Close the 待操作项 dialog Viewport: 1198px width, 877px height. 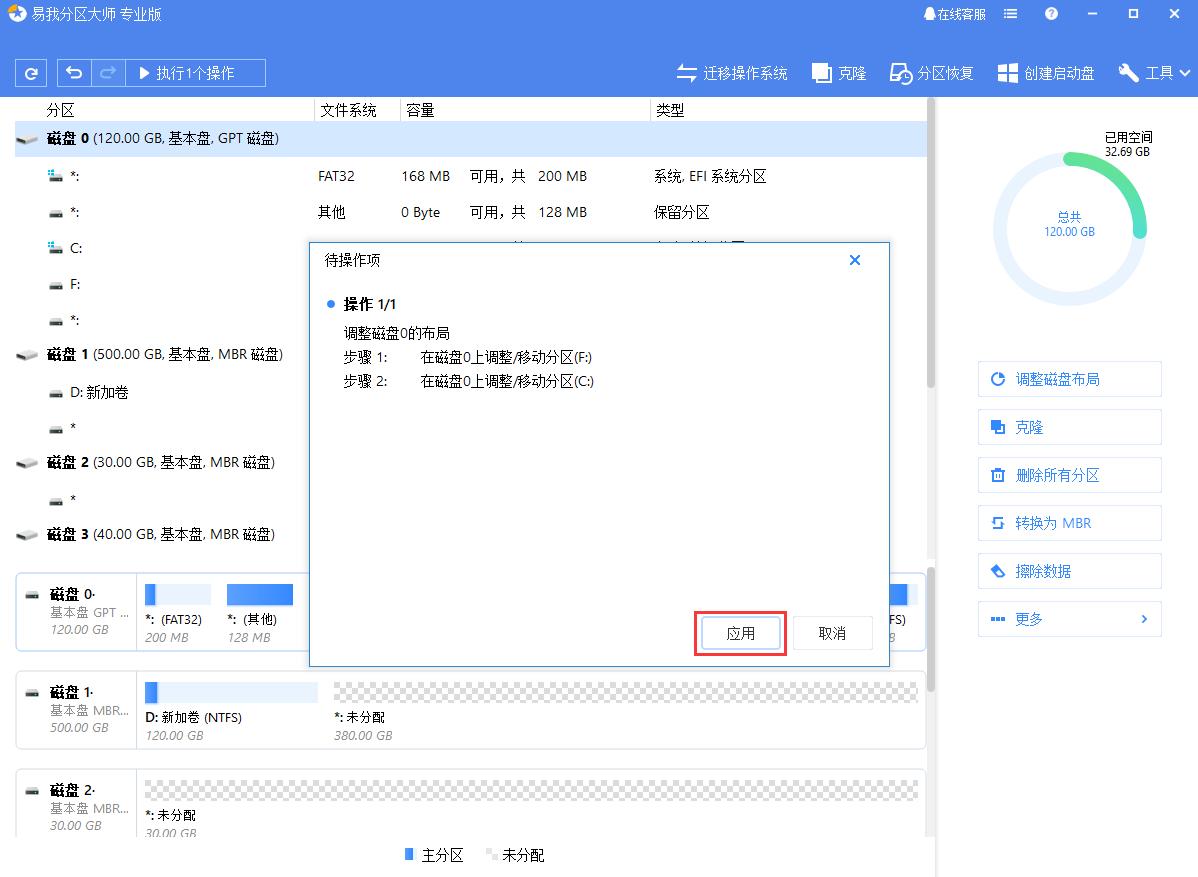tap(855, 260)
